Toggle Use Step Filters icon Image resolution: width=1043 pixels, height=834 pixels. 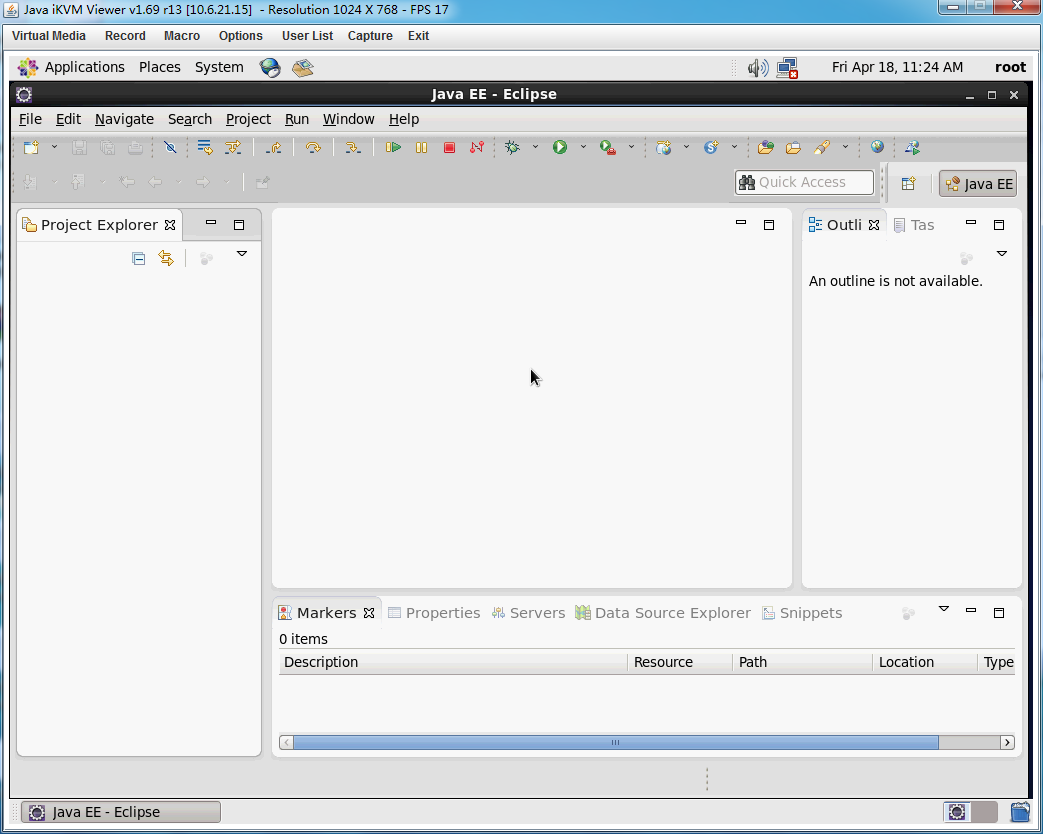pyautogui.click(x=233, y=148)
